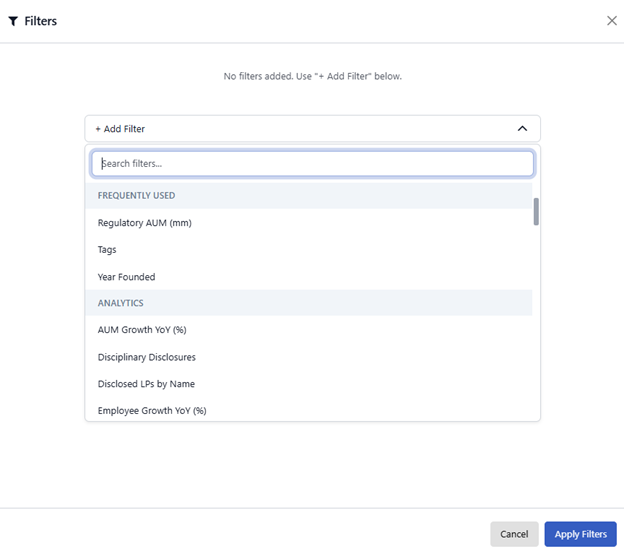
Task: Collapse the filter list using chevron arrow
Action: pos(522,129)
